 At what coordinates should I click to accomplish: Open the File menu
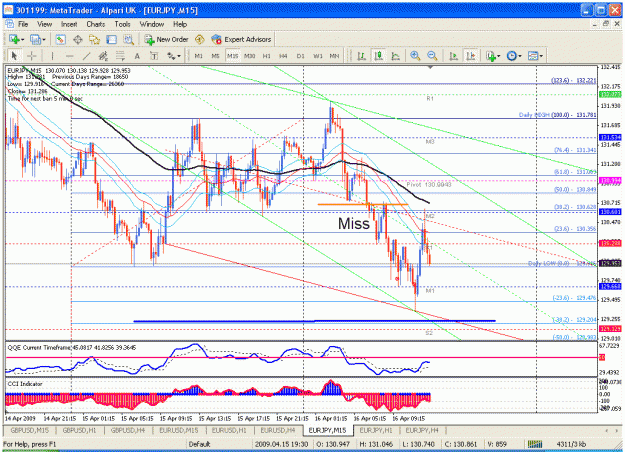pyautogui.click(x=23, y=24)
